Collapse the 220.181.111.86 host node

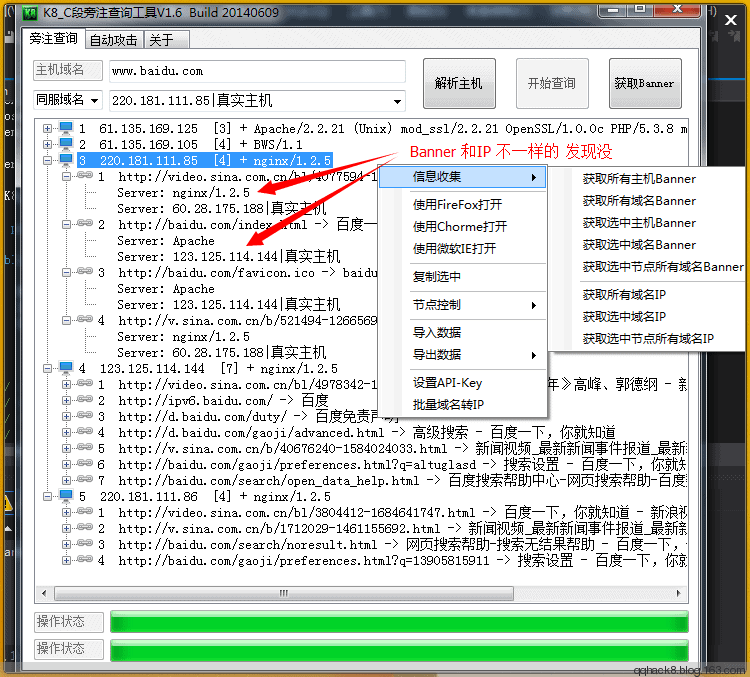pos(47,497)
